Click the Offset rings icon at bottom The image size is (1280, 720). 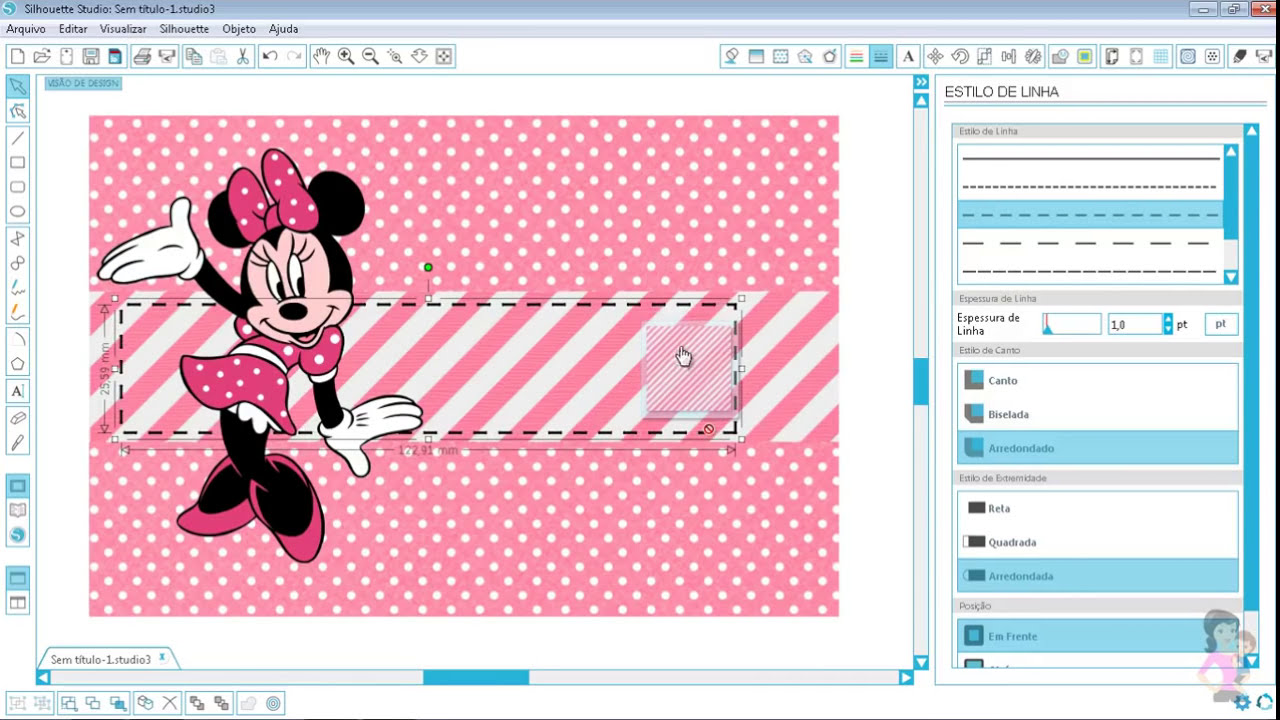273,703
